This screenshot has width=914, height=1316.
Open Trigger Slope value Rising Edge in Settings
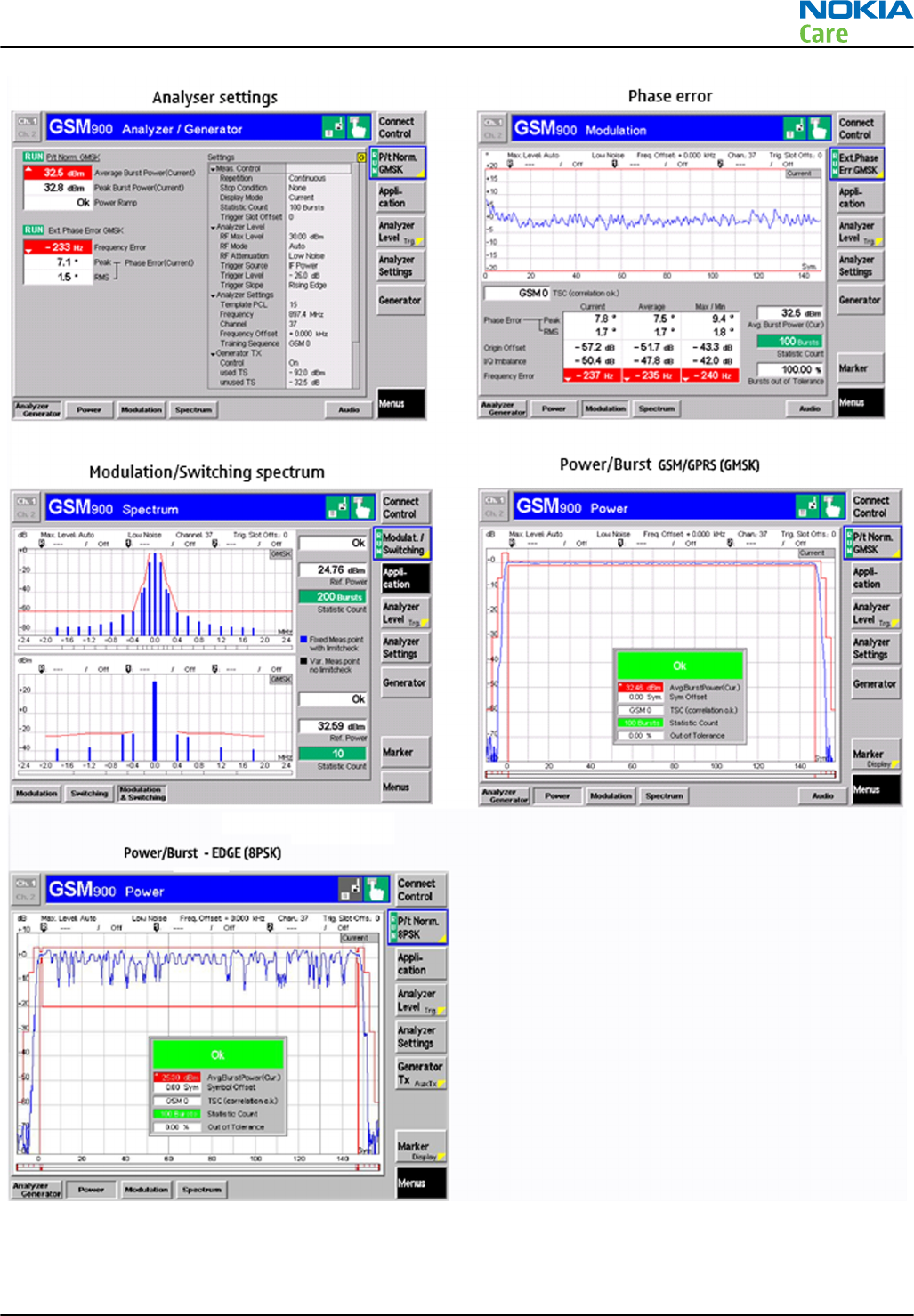point(308,285)
